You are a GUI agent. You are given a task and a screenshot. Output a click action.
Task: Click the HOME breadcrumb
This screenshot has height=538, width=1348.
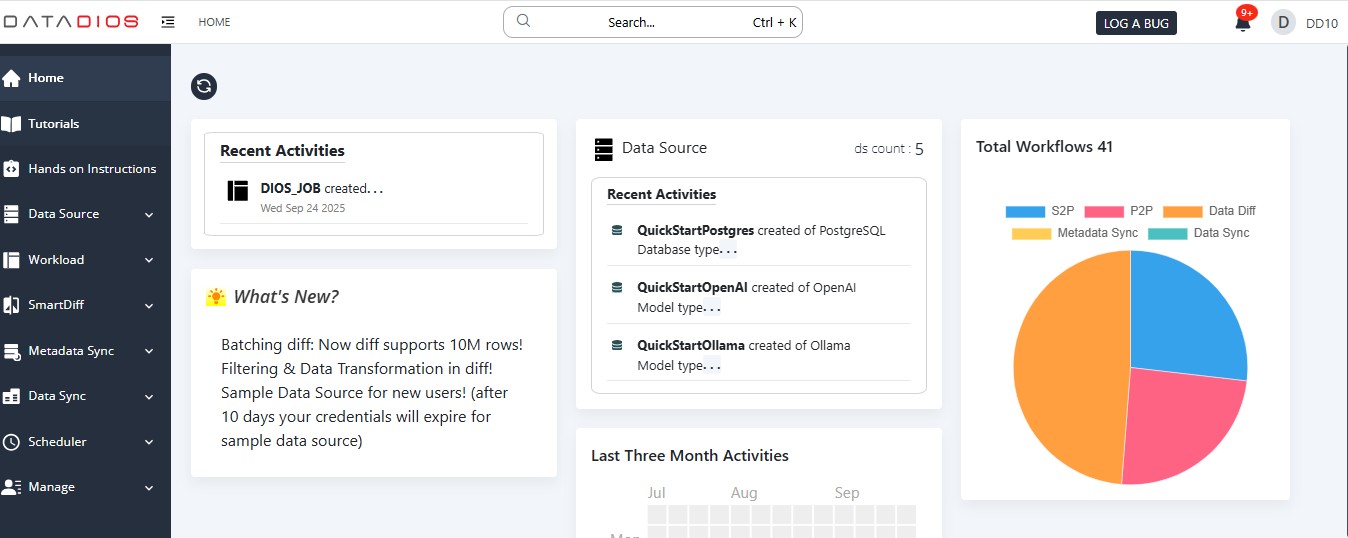[x=214, y=22]
